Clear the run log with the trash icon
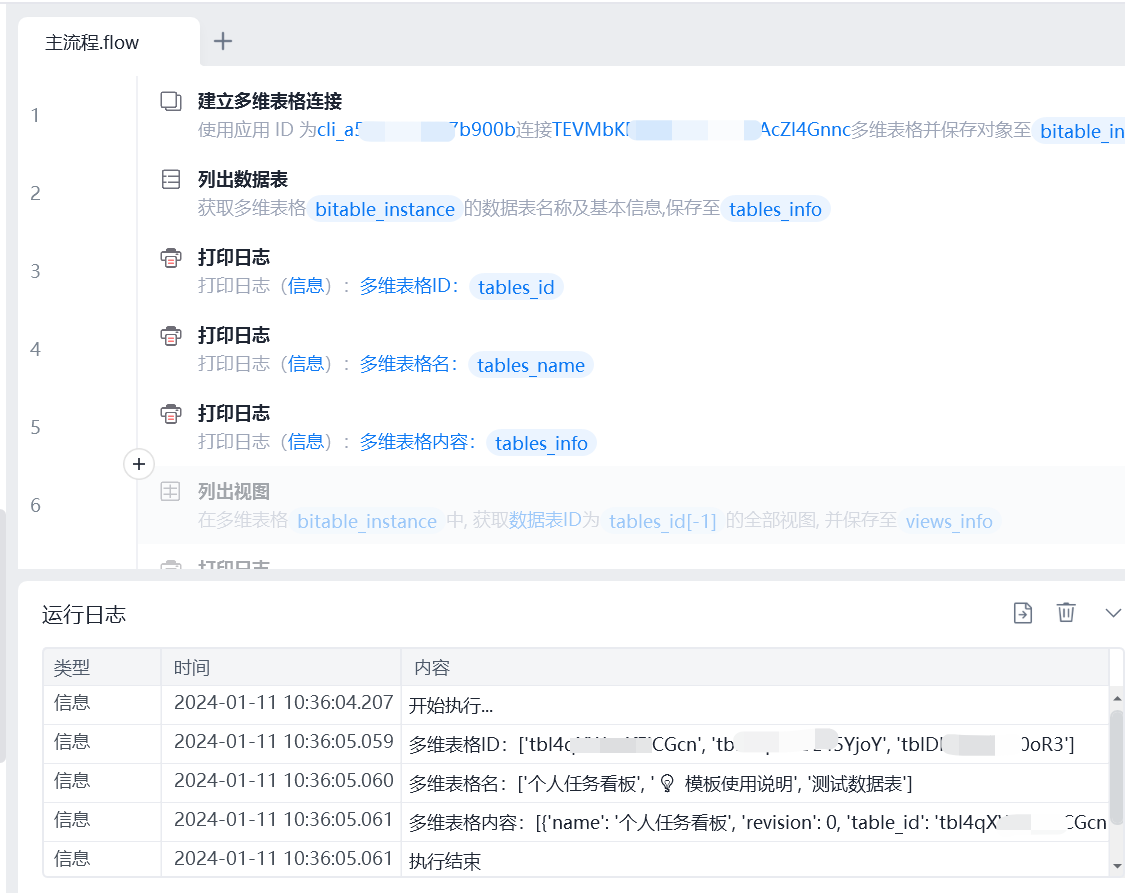Screen dimensions: 1125x893 (1066, 613)
